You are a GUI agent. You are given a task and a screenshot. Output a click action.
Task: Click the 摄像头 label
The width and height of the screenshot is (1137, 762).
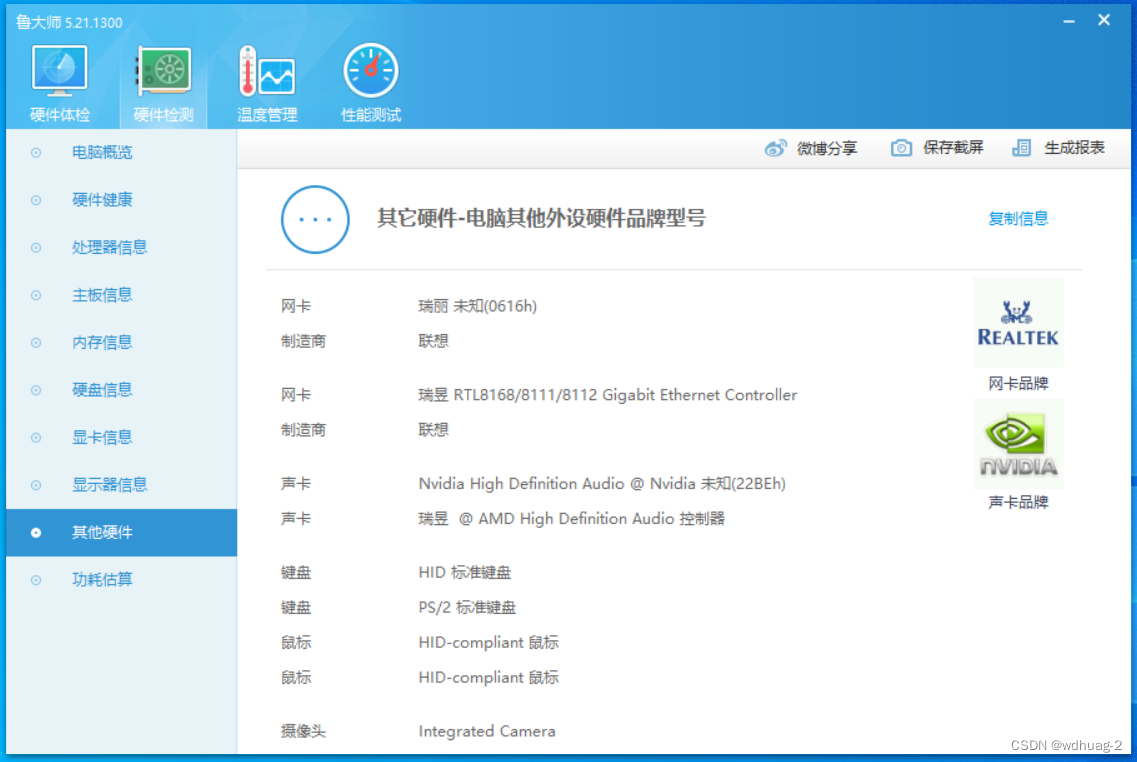pyautogui.click(x=303, y=732)
